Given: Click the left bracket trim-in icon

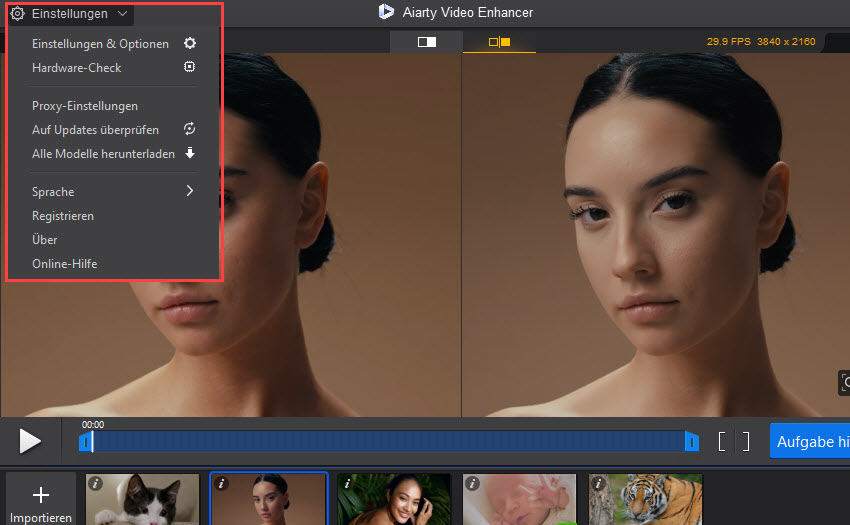Looking at the screenshot, I should pos(722,441).
